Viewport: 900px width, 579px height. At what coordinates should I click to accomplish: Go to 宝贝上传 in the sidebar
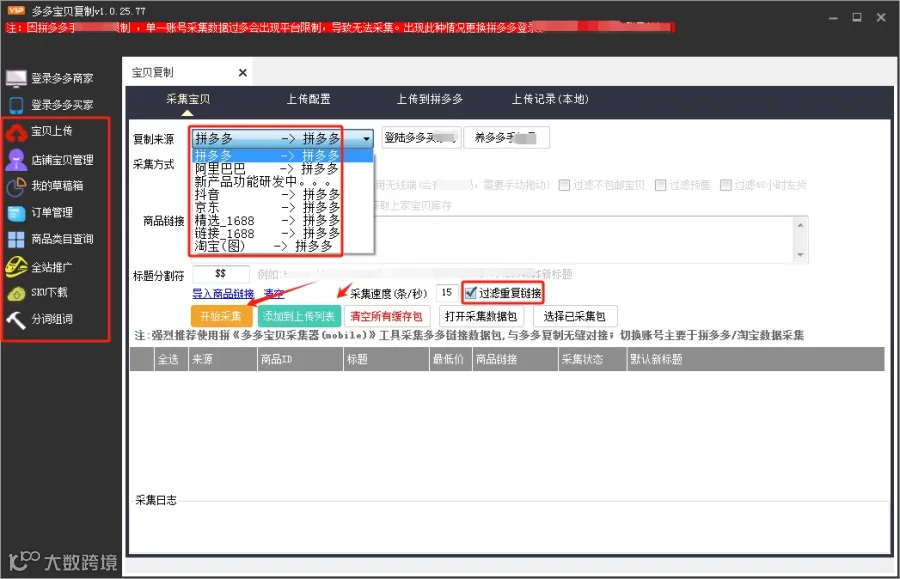(52, 131)
